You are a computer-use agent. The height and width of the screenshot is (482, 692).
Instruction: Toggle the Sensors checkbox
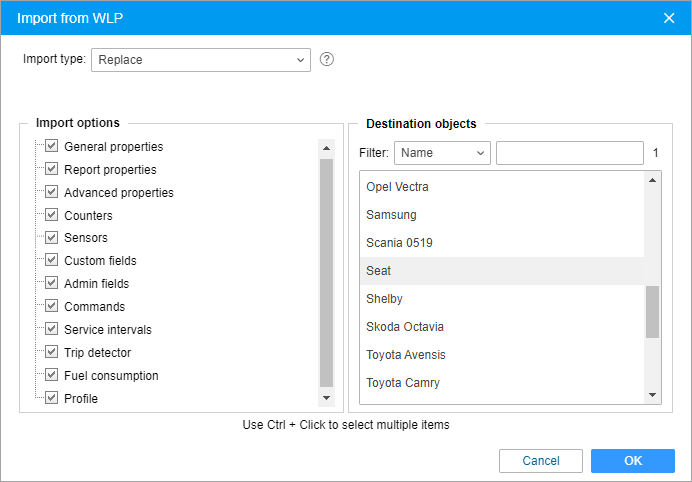coord(52,237)
